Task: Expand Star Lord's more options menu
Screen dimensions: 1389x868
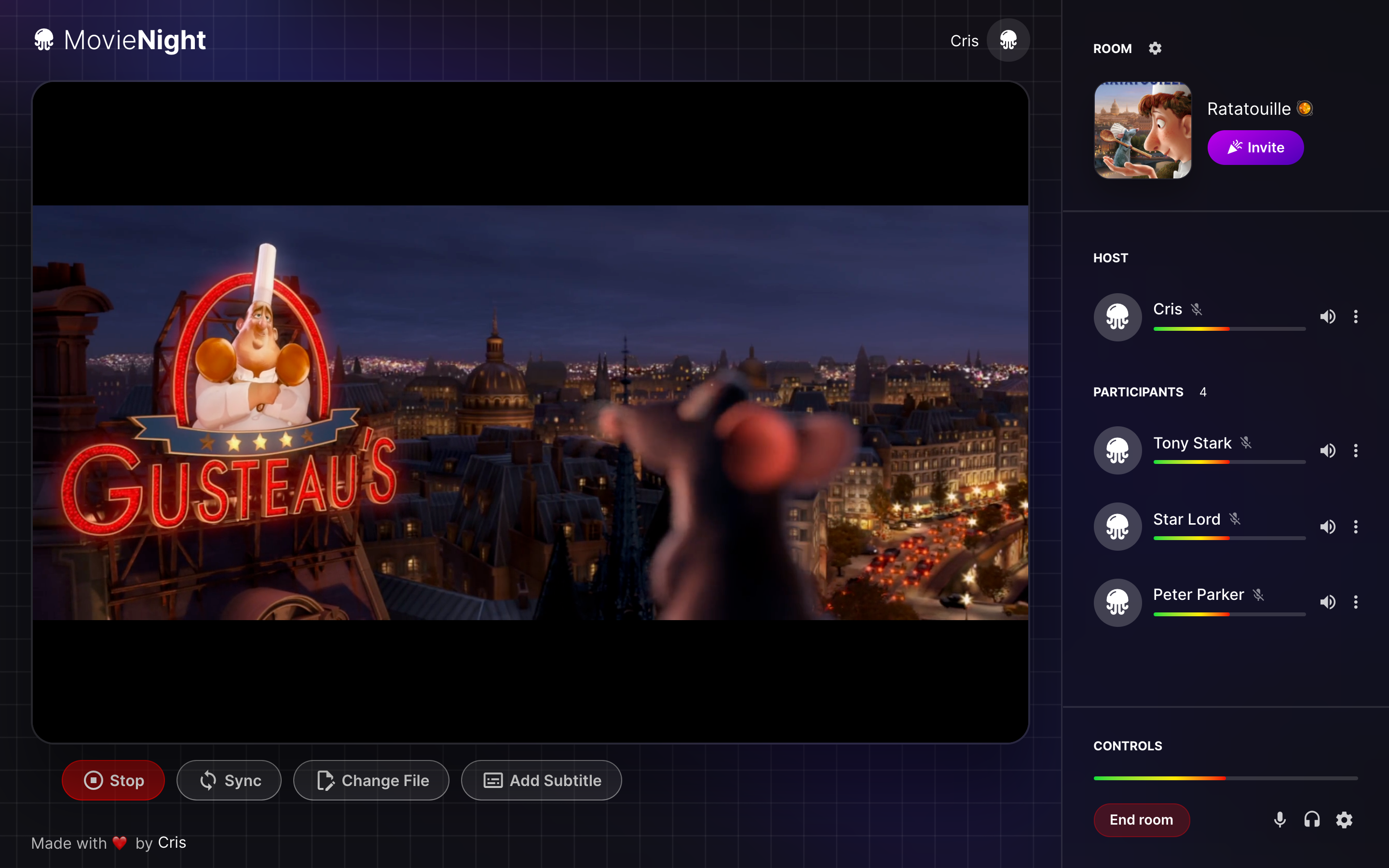Action: tap(1356, 527)
